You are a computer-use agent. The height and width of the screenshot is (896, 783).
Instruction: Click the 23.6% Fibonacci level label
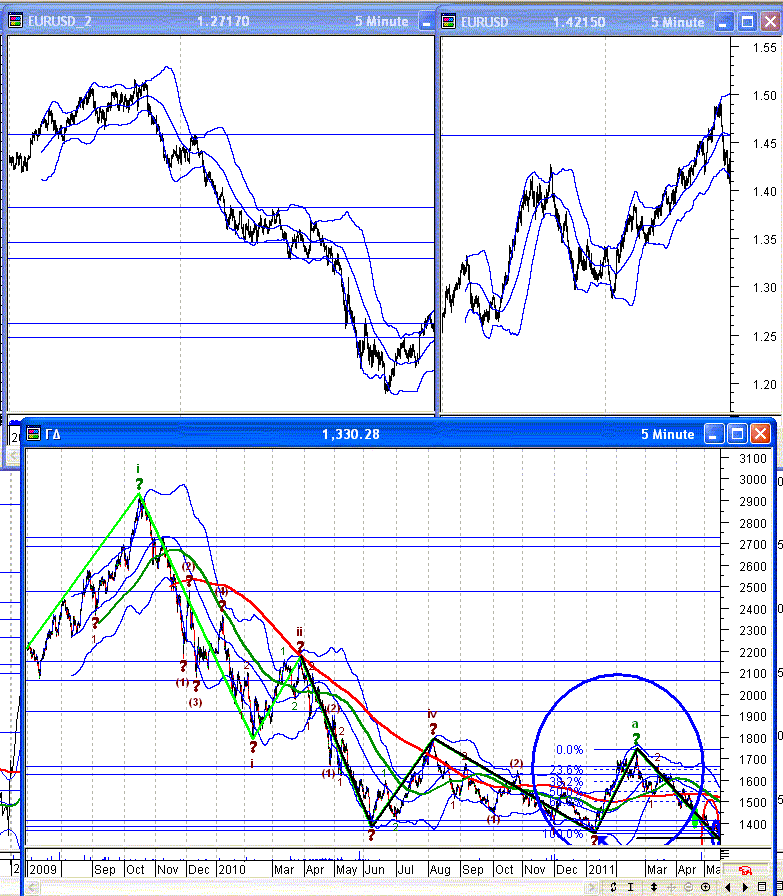566,770
